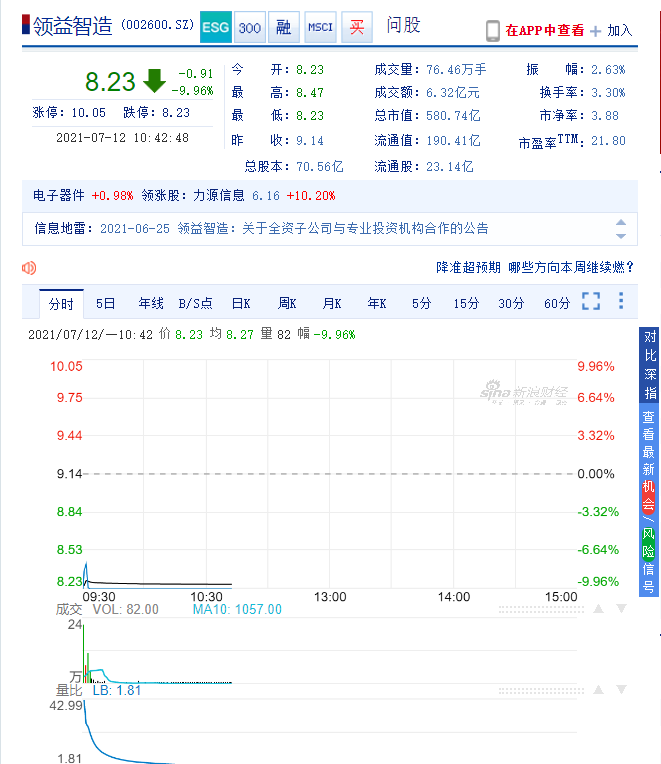Click the 融 margin trading badge

[x=283, y=27]
